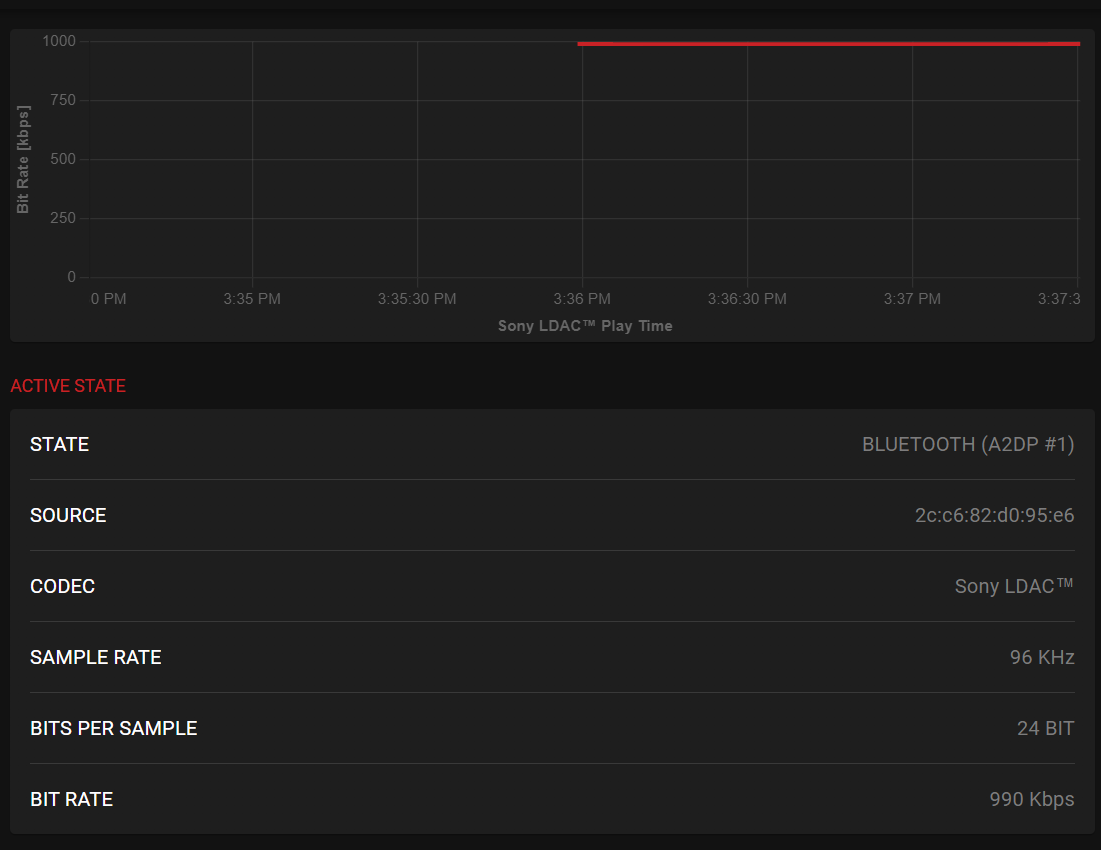
Task: Click the red ACTIVE STATE section heading
Action: tap(68, 386)
